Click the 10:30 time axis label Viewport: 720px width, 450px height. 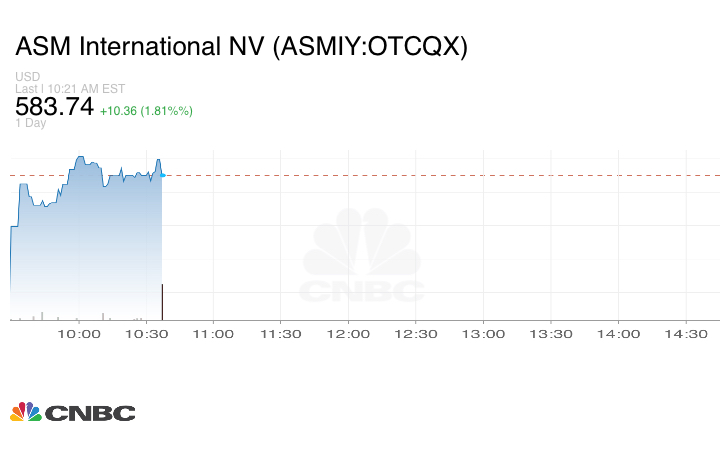coord(146,335)
